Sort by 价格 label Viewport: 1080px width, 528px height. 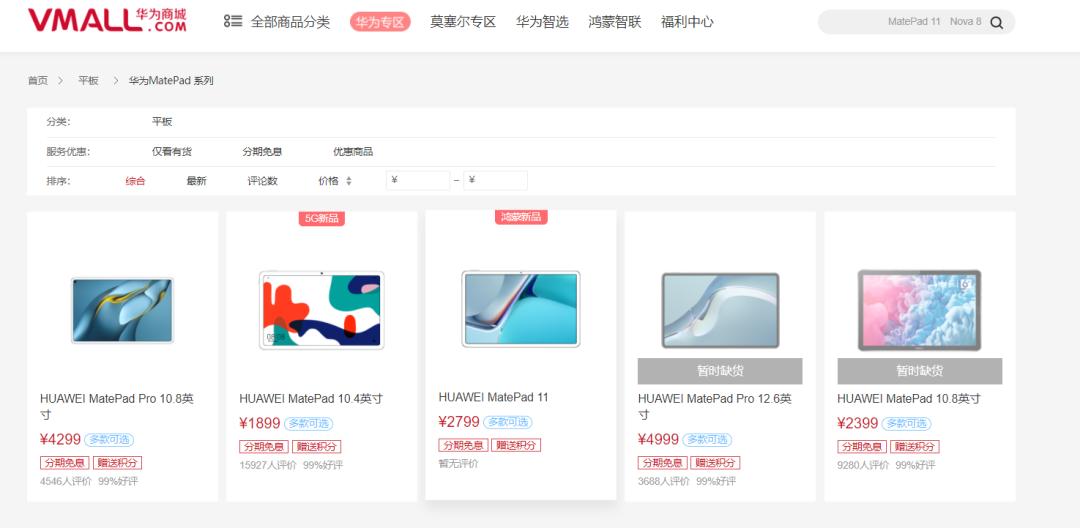tap(328, 181)
